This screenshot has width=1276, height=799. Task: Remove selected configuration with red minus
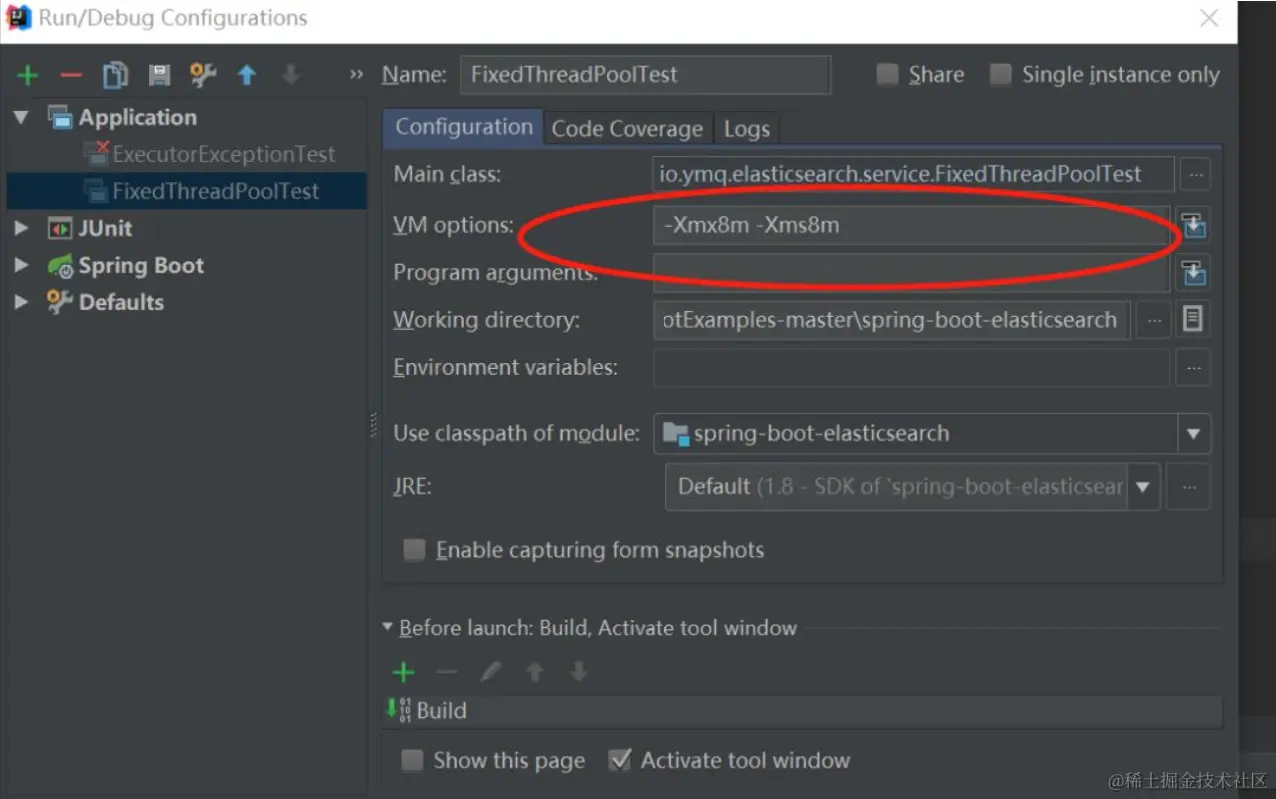tap(71, 75)
